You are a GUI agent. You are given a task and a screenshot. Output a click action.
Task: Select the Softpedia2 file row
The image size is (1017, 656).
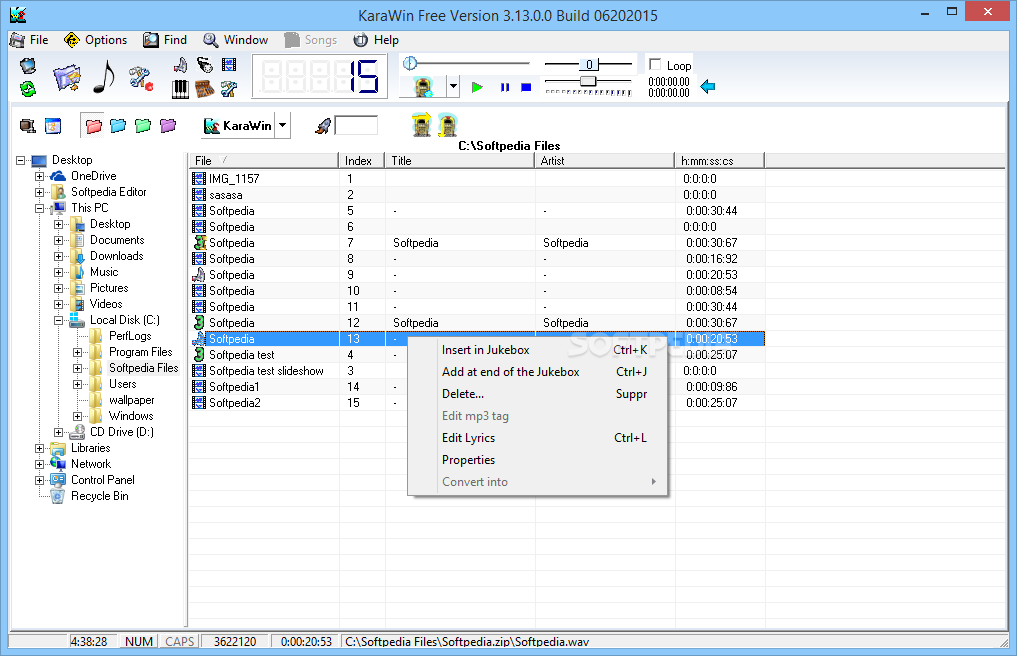pyautogui.click(x=477, y=402)
